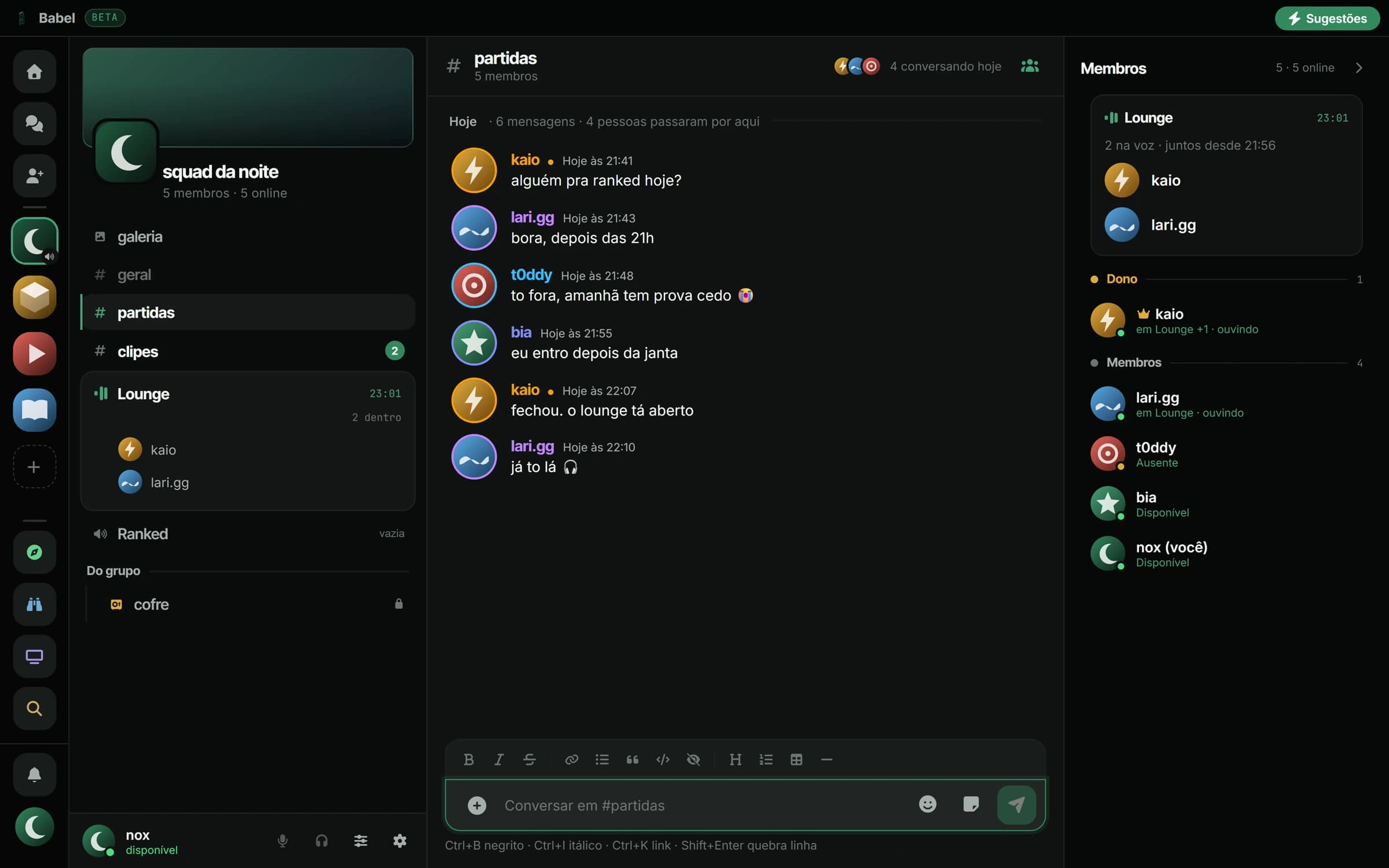Insert inline code block
Viewport: 1389px width, 868px height.
tap(663, 759)
